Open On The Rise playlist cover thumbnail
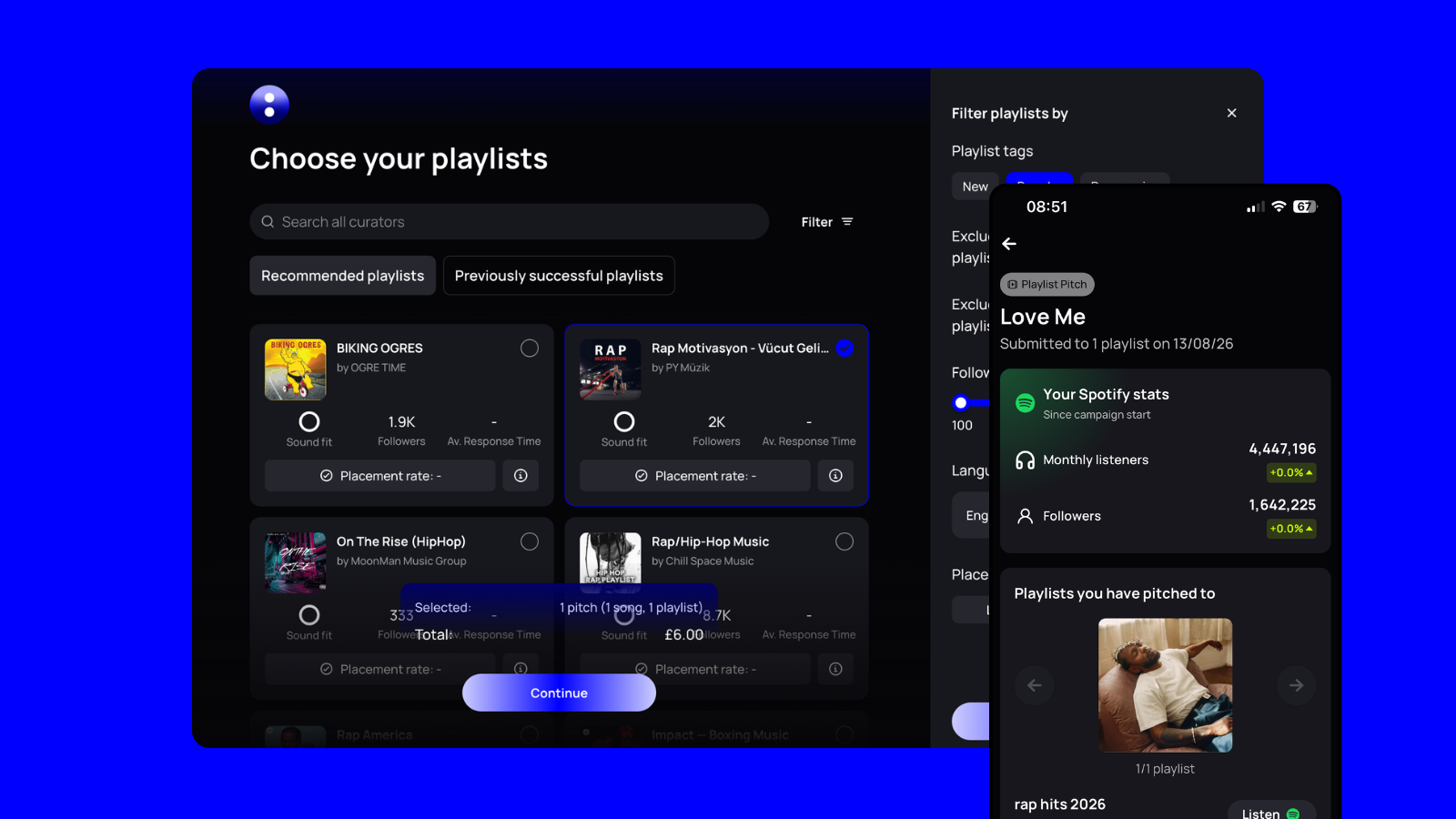The height and width of the screenshot is (819, 1456). tap(296, 562)
